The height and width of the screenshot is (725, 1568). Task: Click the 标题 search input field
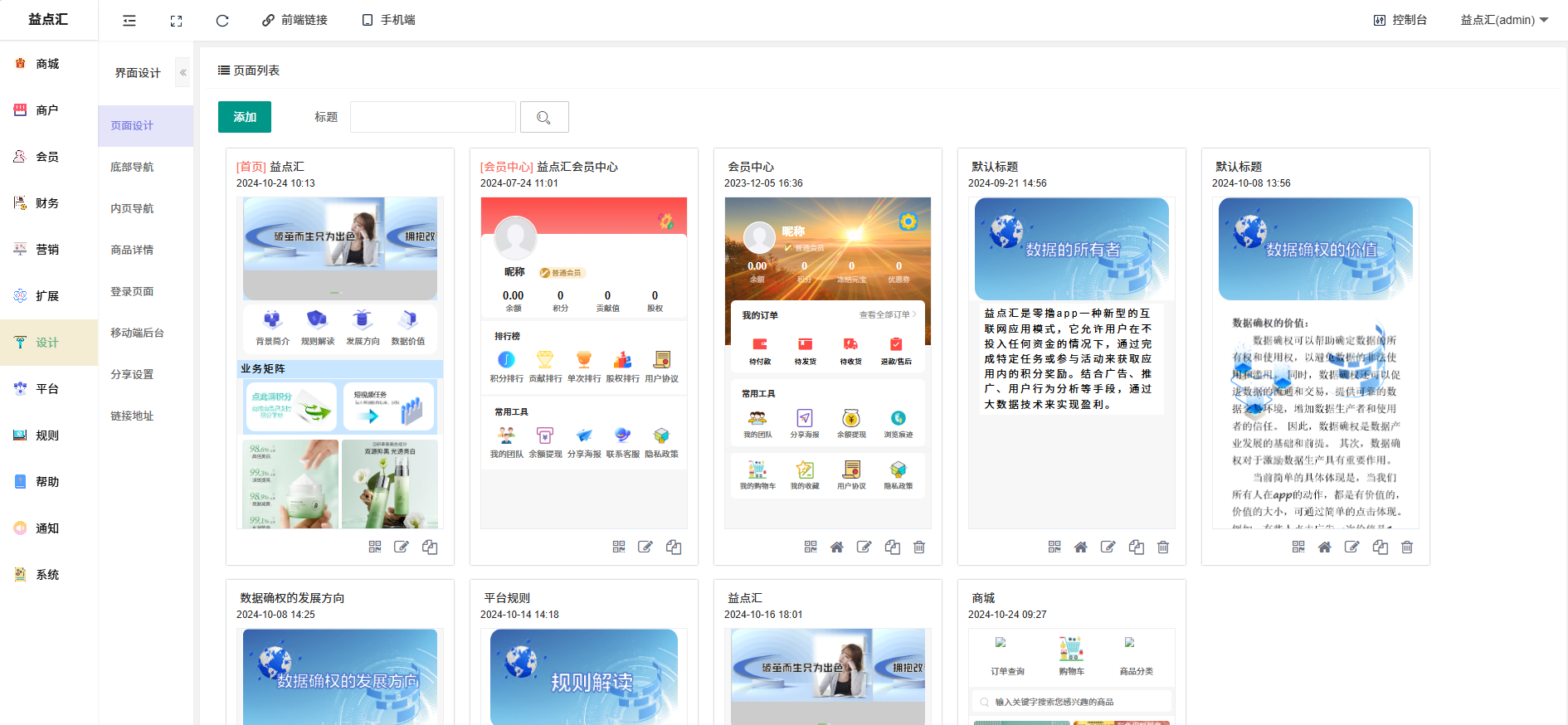tap(433, 117)
